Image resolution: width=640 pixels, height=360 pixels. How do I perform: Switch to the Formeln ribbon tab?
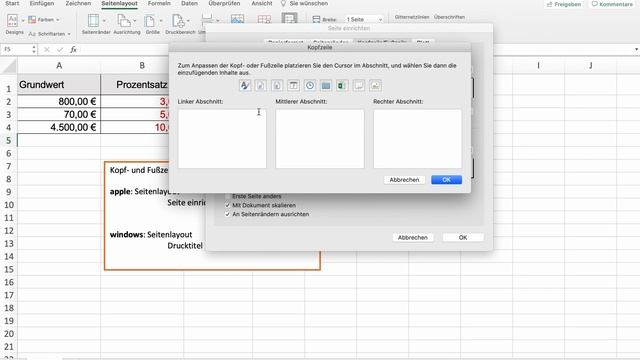pyautogui.click(x=159, y=3)
